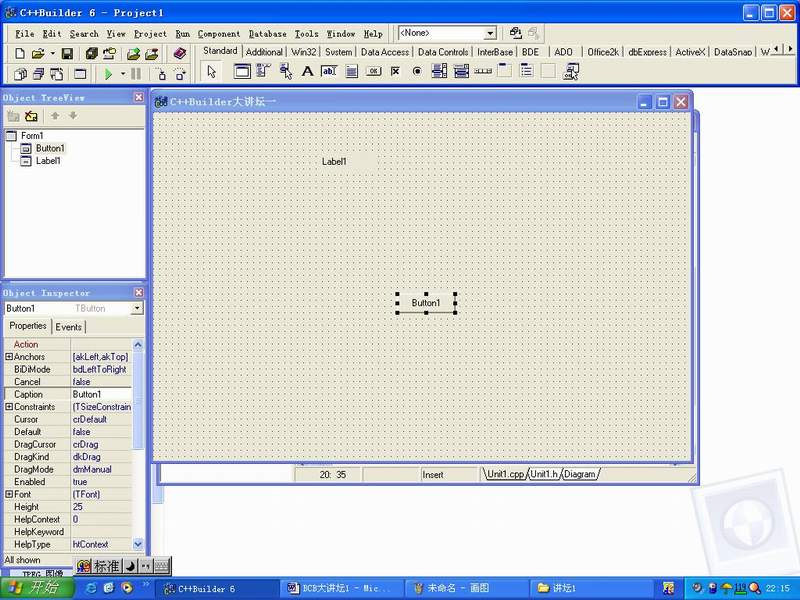Select Button1 on the form

pyautogui.click(x=426, y=303)
